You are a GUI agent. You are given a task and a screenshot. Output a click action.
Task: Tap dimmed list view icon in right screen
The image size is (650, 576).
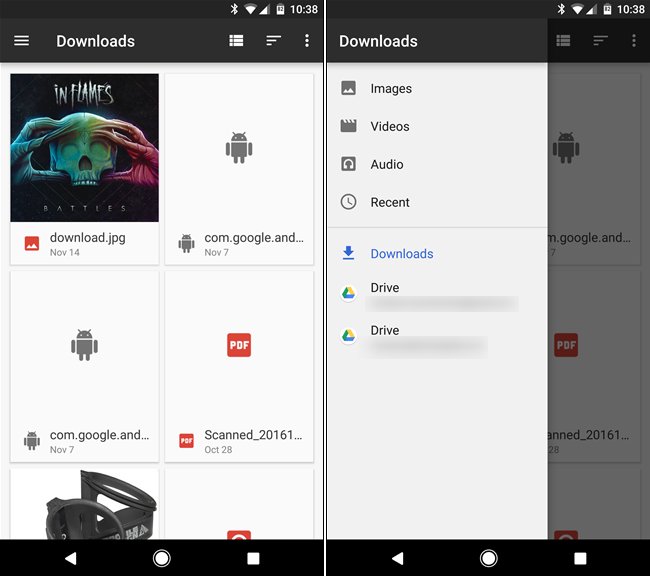(563, 41)
